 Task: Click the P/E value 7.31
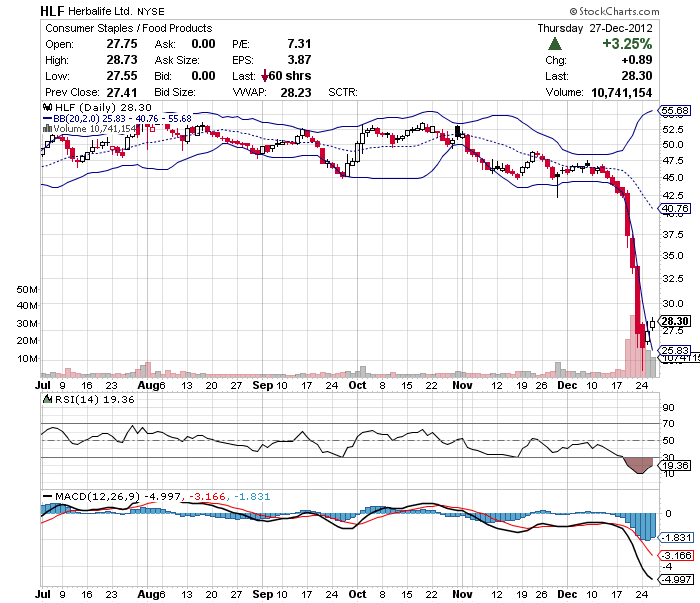[299, 44]
